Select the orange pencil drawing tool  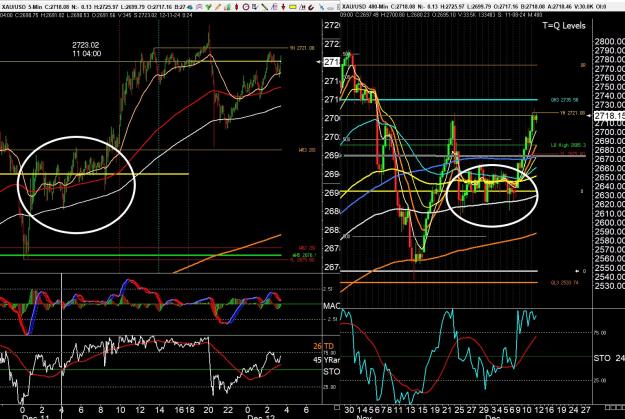[218, 7]
